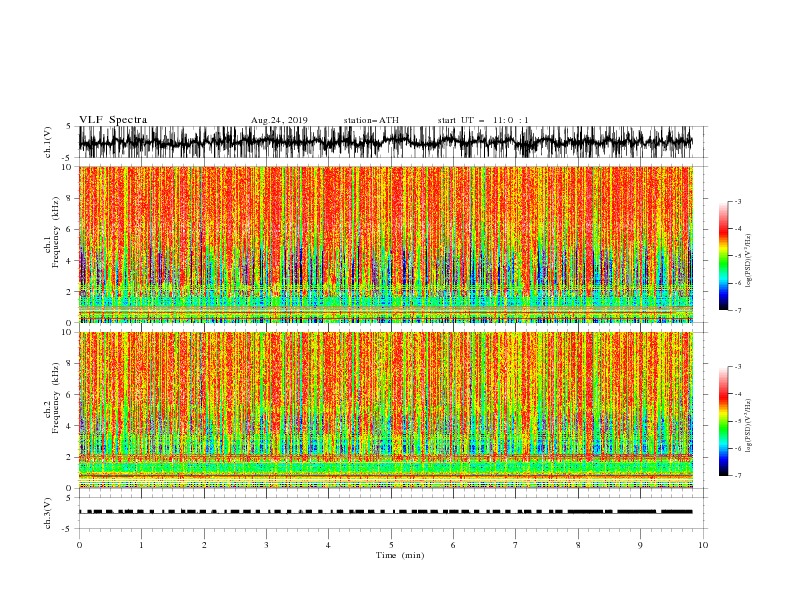
Task: Click the 'VLF Spectra' title text
Action: (x=113, y=120)
